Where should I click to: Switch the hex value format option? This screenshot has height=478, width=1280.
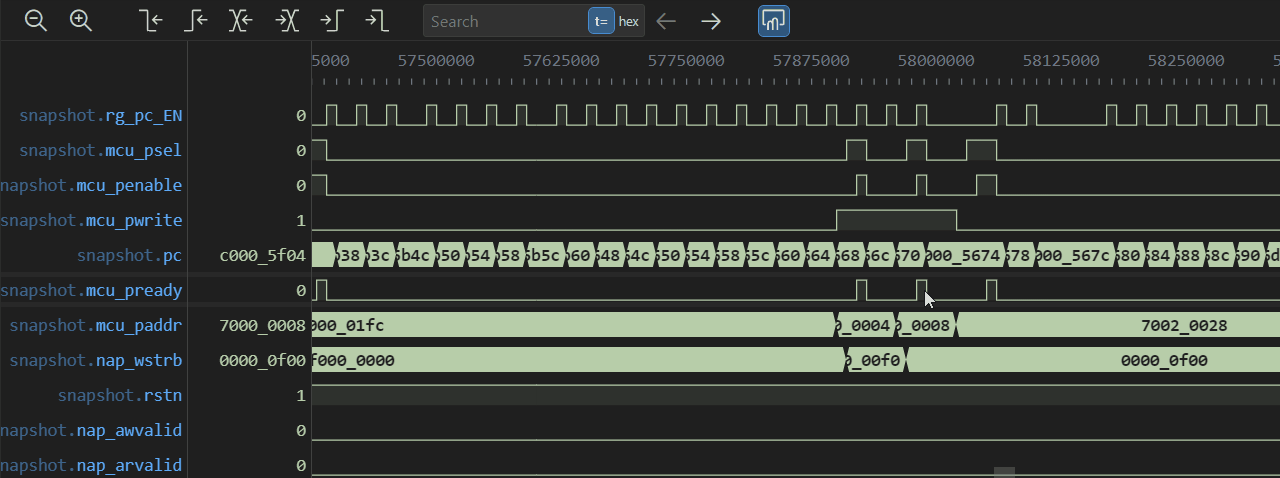[x=629, y=21]
